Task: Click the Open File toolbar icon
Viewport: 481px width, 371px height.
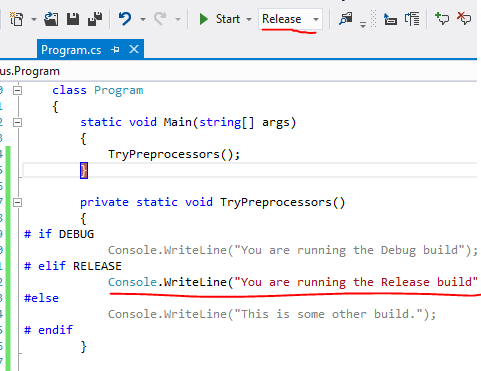Action: click(x=51, y=19)
